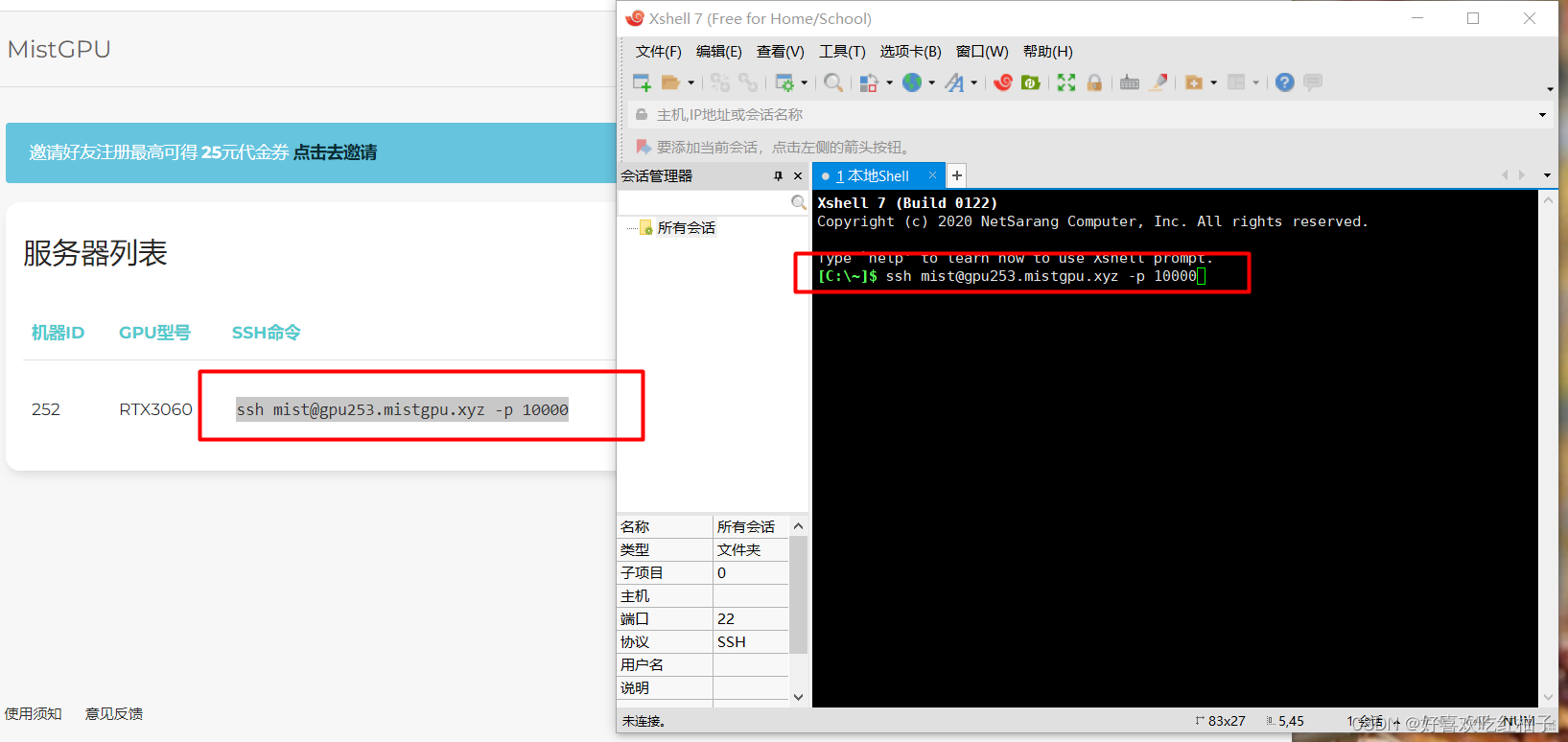Click the font letter A icon

point(954,82)
